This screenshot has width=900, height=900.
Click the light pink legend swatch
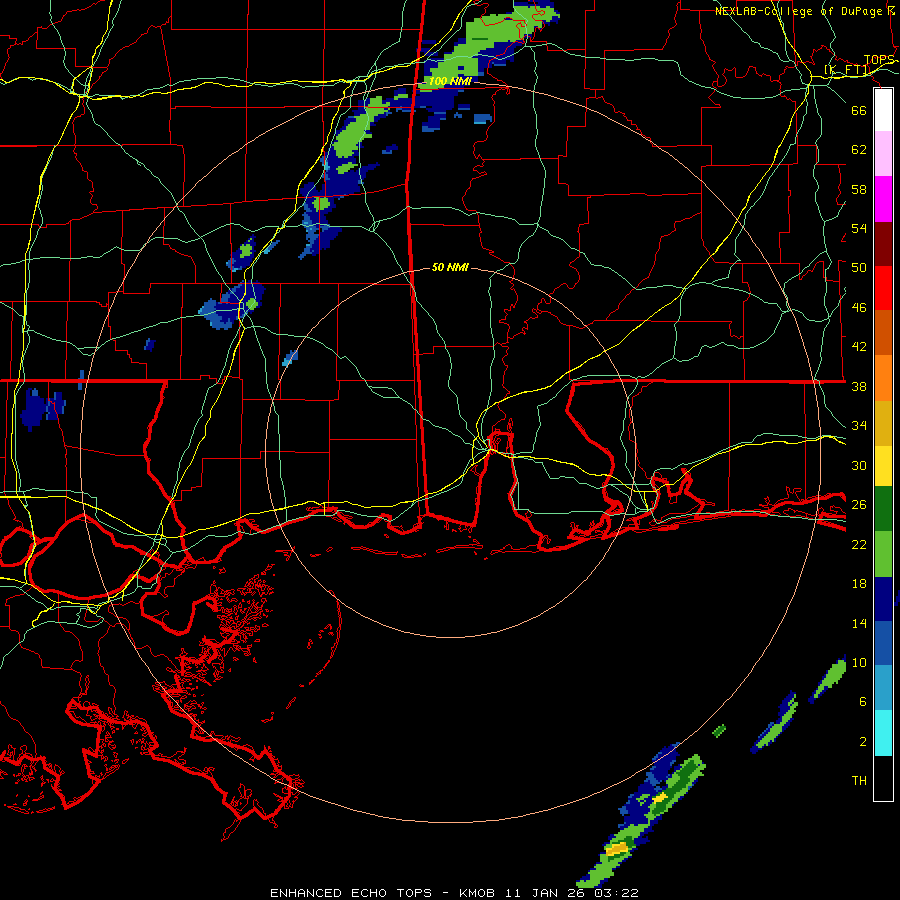[x=883, y=153]
